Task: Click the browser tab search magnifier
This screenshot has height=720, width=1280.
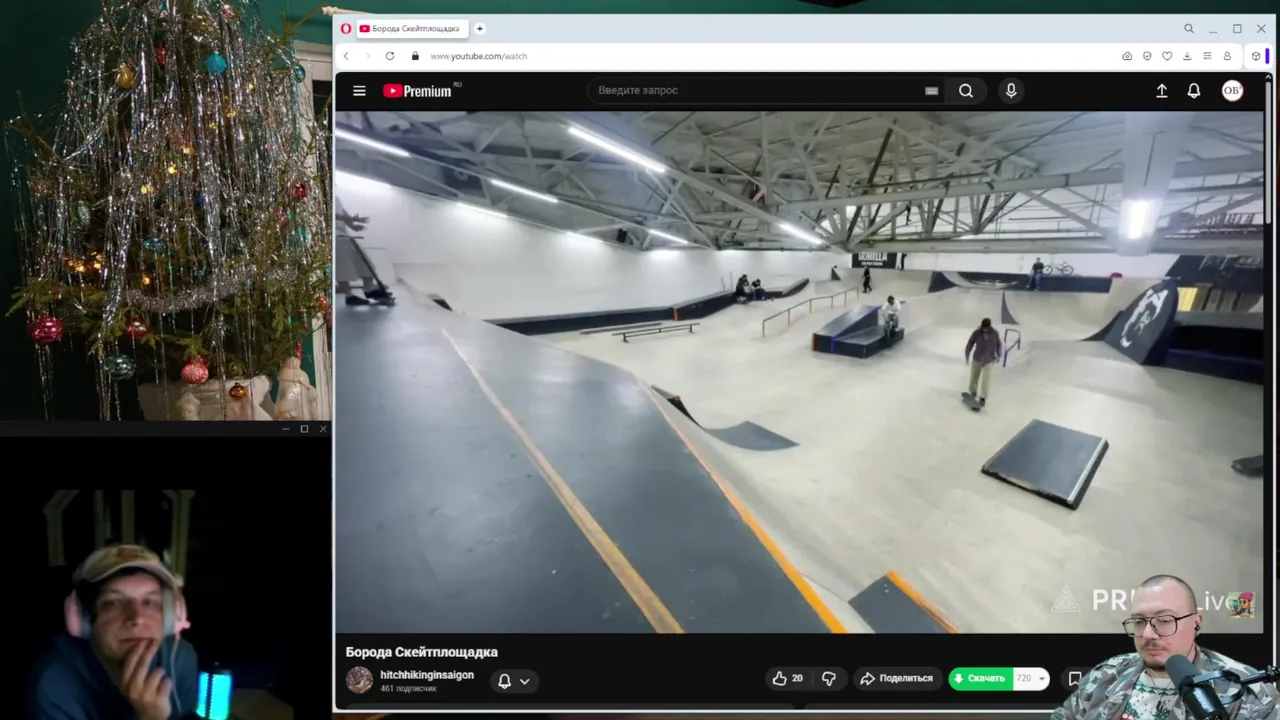Action: tap(1189, 29)
